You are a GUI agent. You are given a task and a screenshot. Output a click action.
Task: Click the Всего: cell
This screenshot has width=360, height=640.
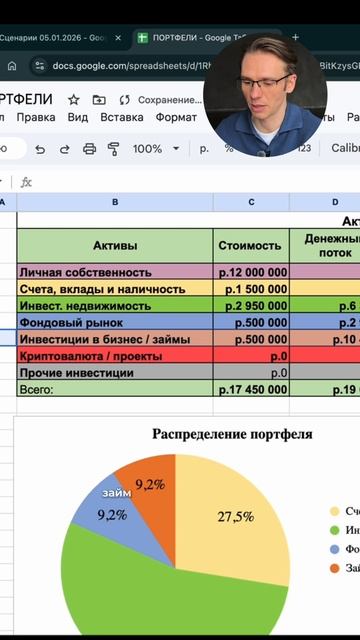point(115,389)
